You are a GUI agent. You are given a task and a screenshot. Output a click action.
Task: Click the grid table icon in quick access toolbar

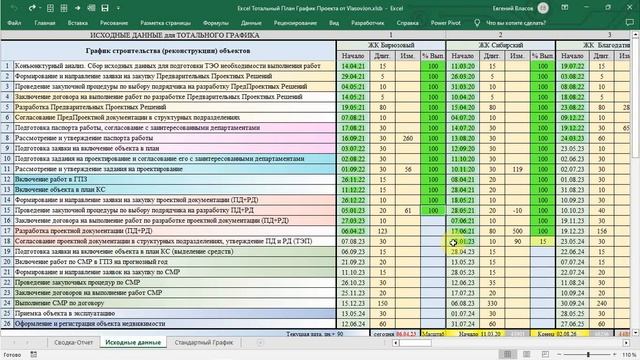coord(64,8)
